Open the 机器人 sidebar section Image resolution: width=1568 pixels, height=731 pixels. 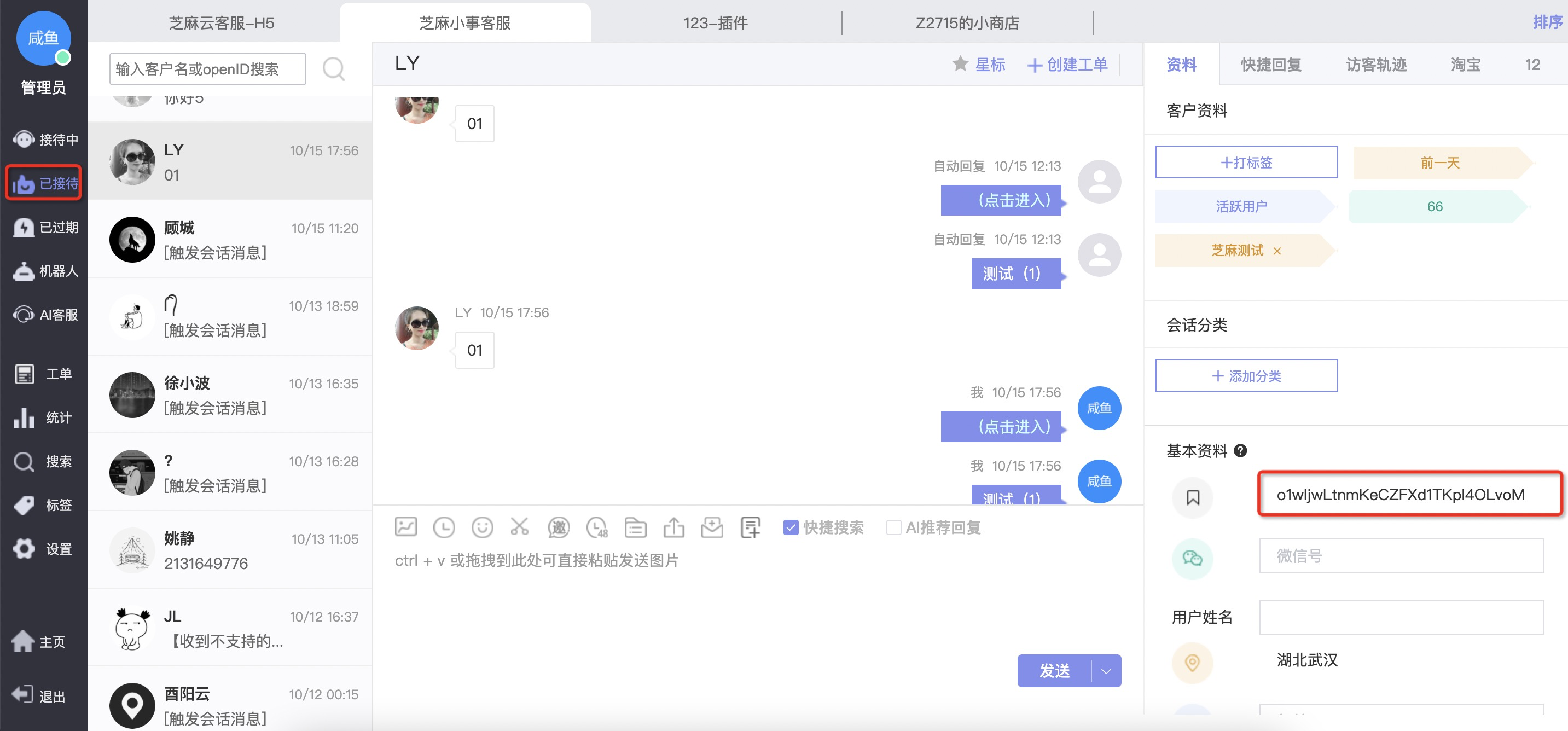45,271
